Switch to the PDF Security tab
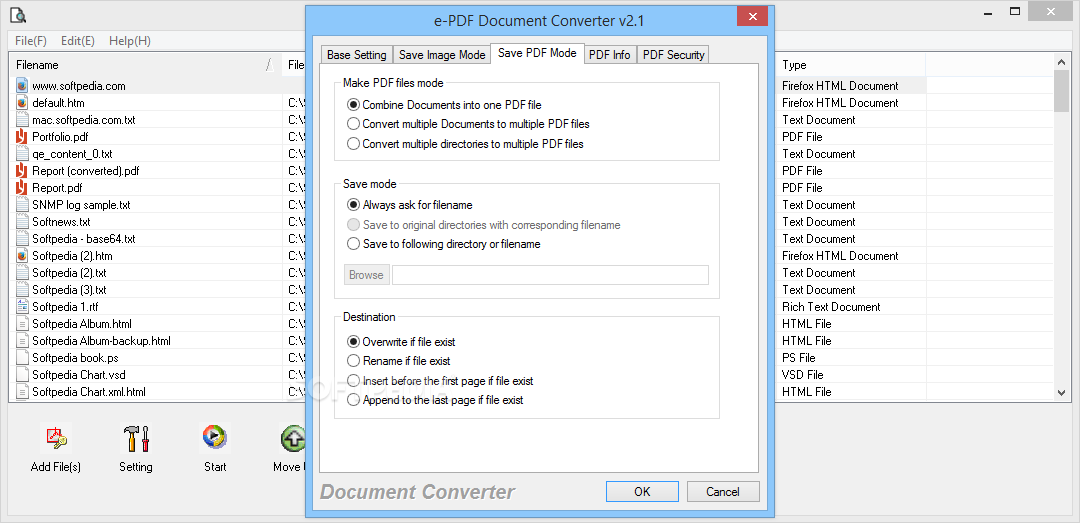1080x523 pixels. click(674, 55)
